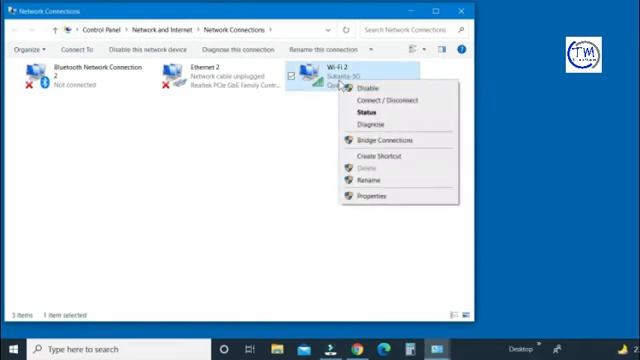
Task: Choose Properties in context menu
Action: click(x=400, y=196)
